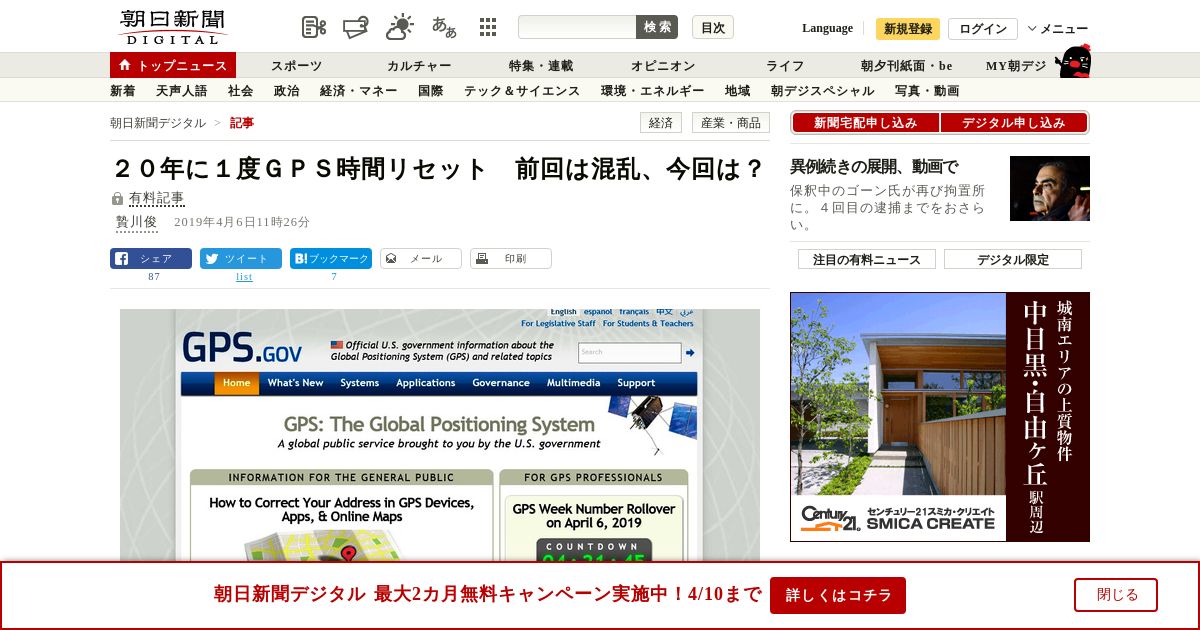Image resolution: width=1200 pixels, height=630 pixels.
Task: Open 天声人語 in the sub navigation
Action: coord(182,91)
